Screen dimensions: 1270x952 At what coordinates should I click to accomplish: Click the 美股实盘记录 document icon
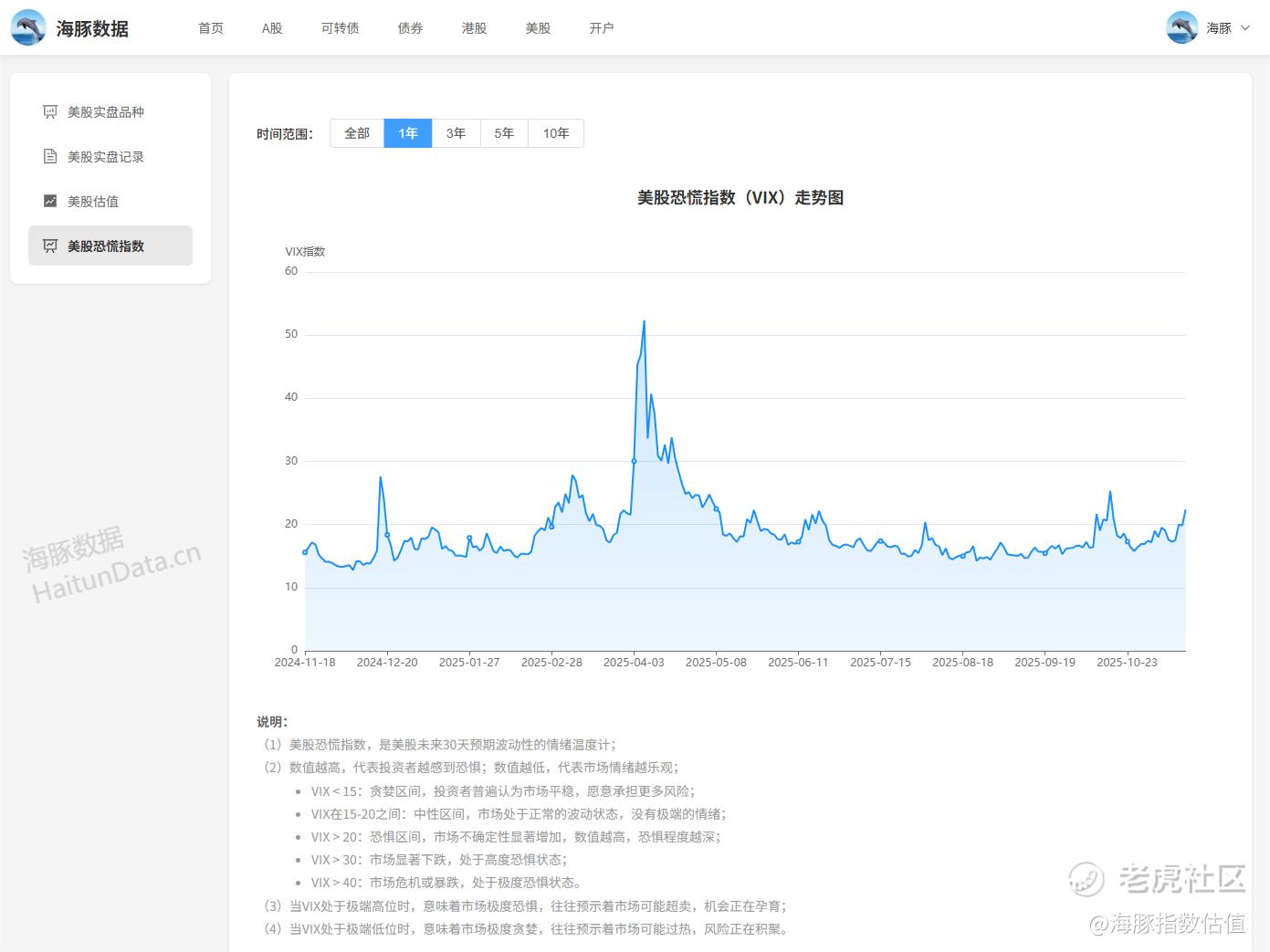coord(50,157)
